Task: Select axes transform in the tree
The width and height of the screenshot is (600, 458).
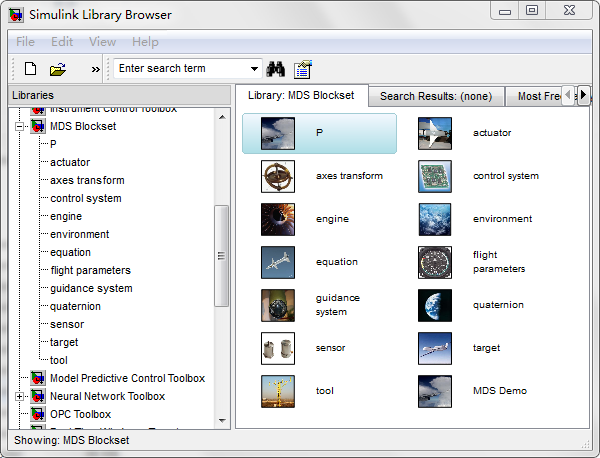Action: (87, 180)
